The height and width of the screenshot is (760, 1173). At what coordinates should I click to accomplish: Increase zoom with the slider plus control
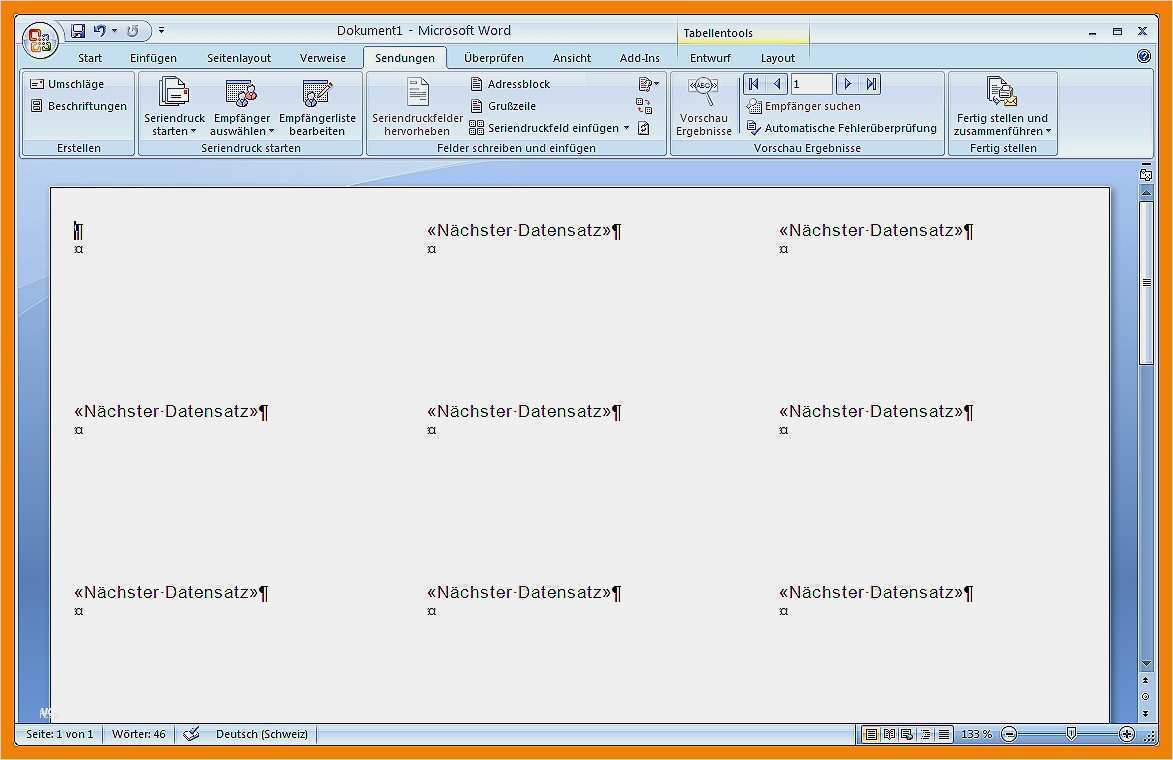click(1127, 732)
